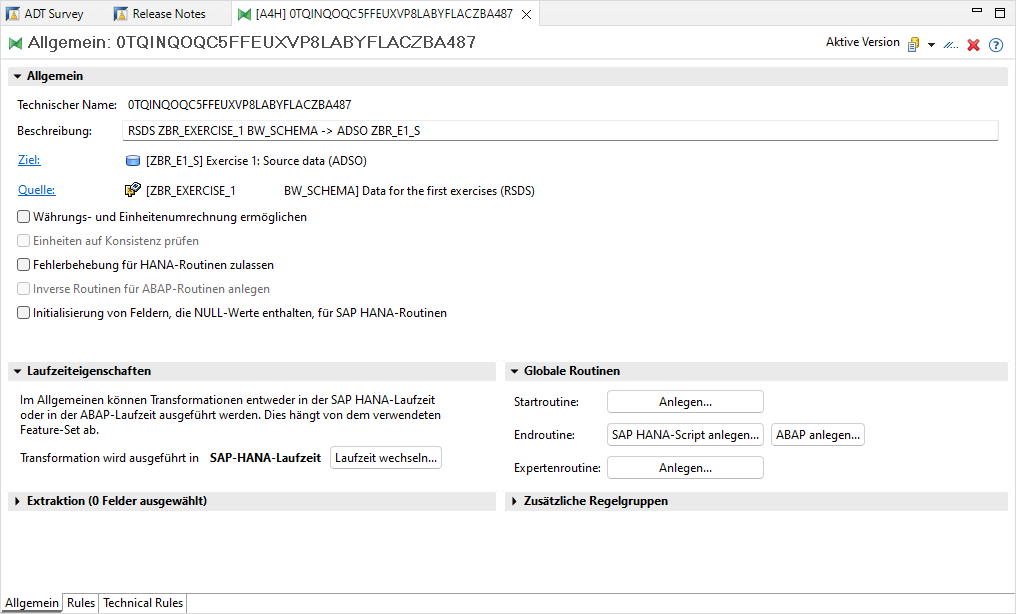Open the version history icon next to Aktive Version
This screenshot has width=1016, height=614.
click(914, 44)
